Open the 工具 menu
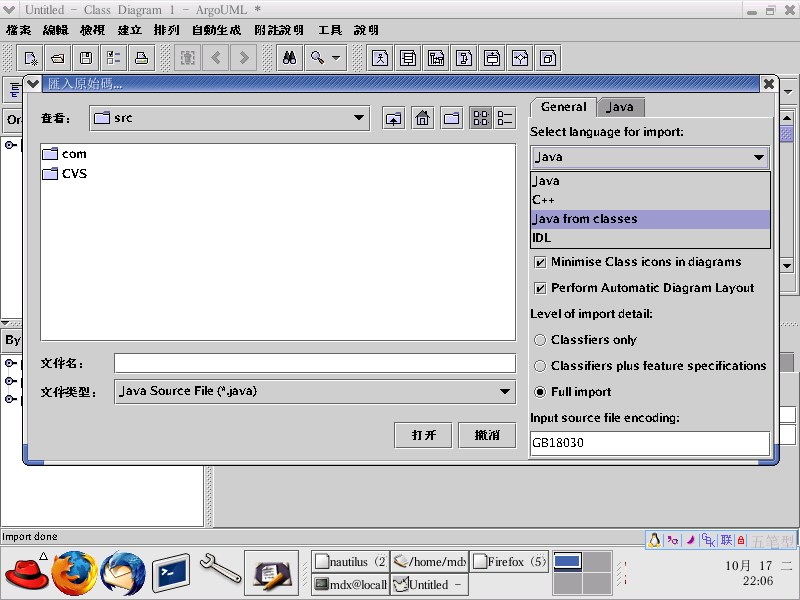This screenshot has height=600, width=800. click(x=330, y=30)
